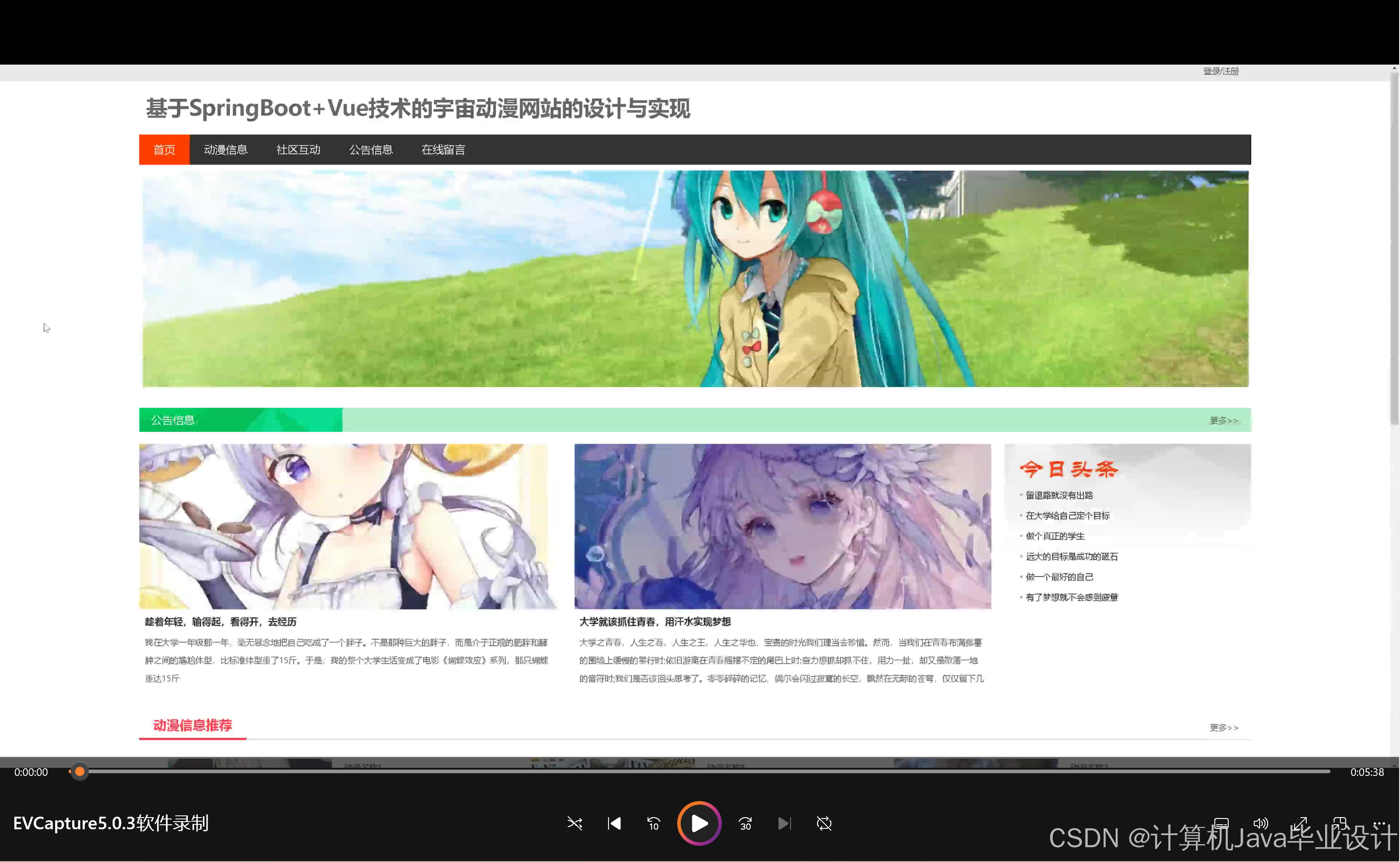1400x862 pixels.
Task: Open headline 在大学给自己定个目标
Action: (x=1068, y=516)
